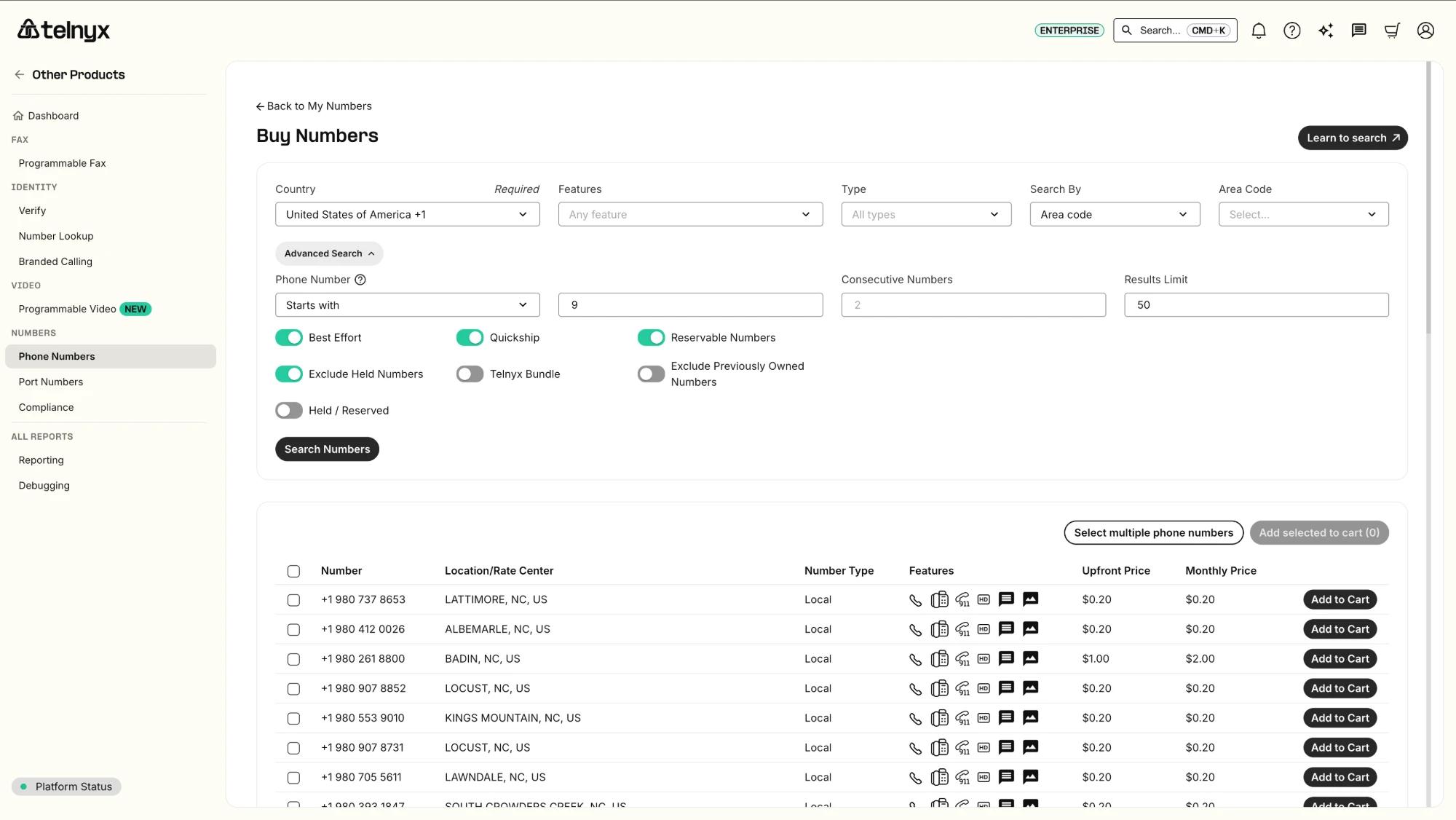This screenshot has width=1456, height=820.
Task: Click the Telnyx logo
Action: click(x=63, y=30)
